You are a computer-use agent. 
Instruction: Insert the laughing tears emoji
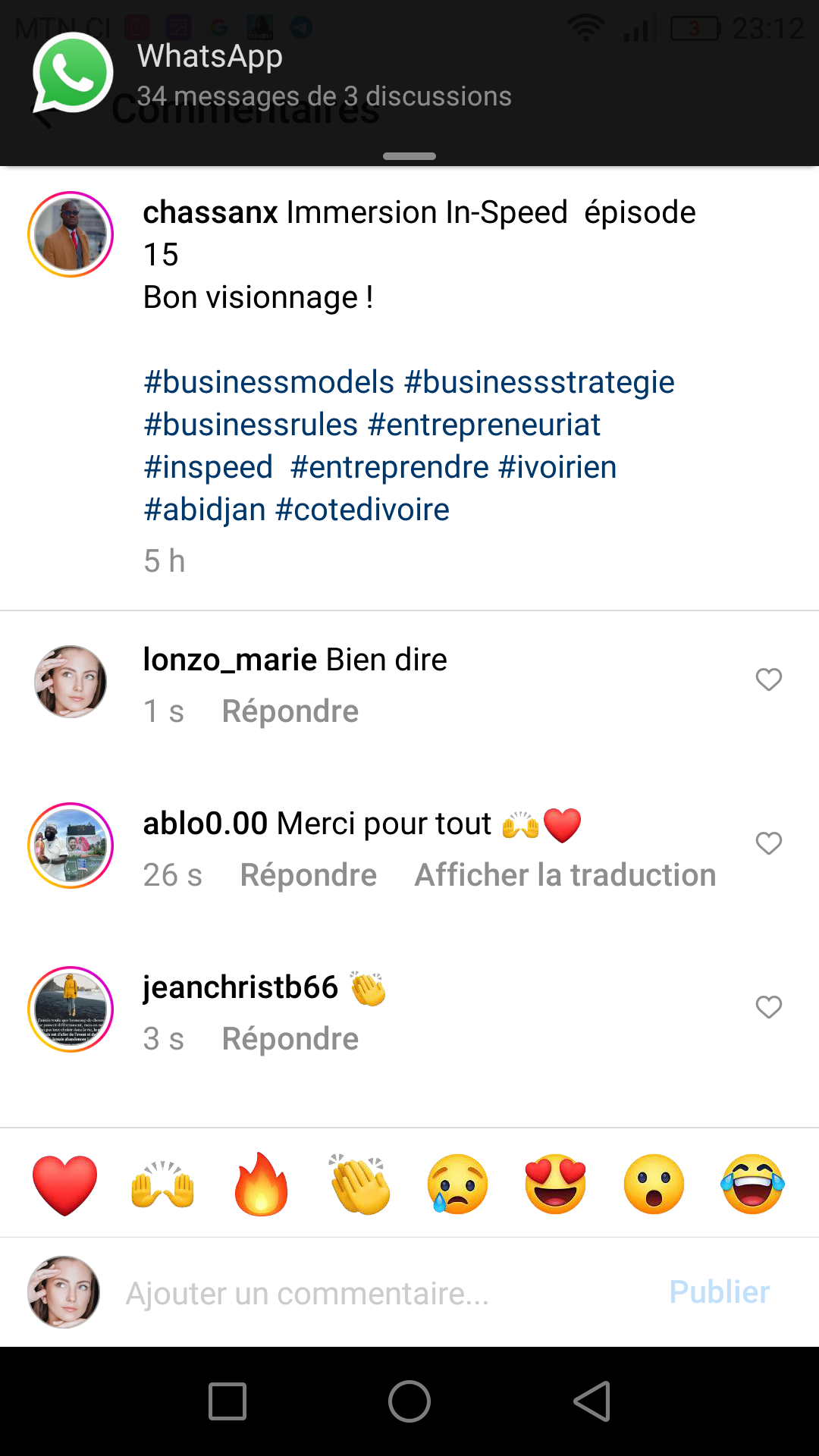coord(752,1185)
